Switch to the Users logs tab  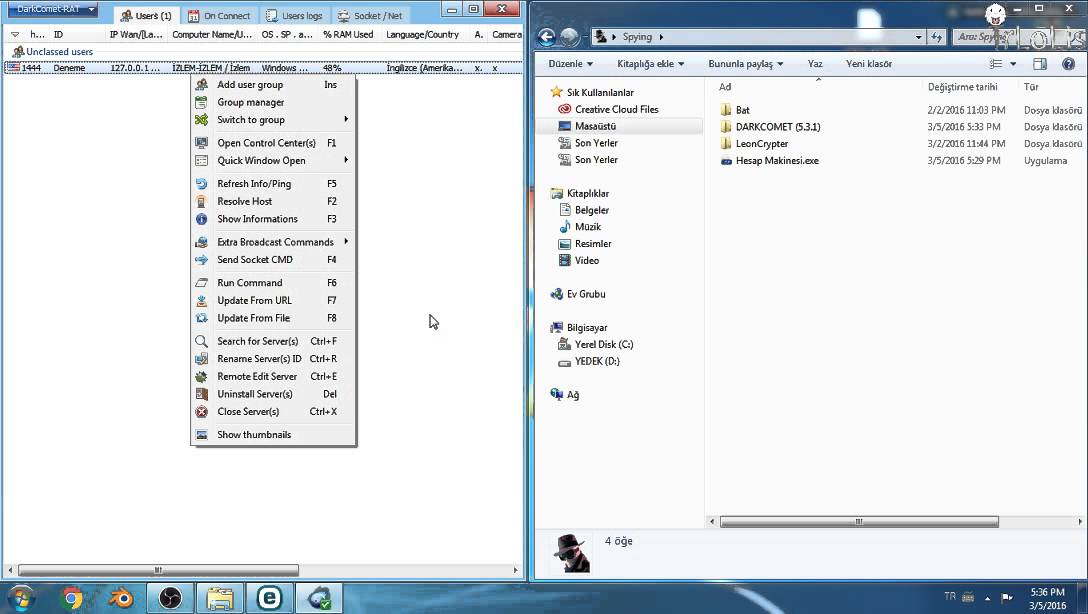[294, 15]
